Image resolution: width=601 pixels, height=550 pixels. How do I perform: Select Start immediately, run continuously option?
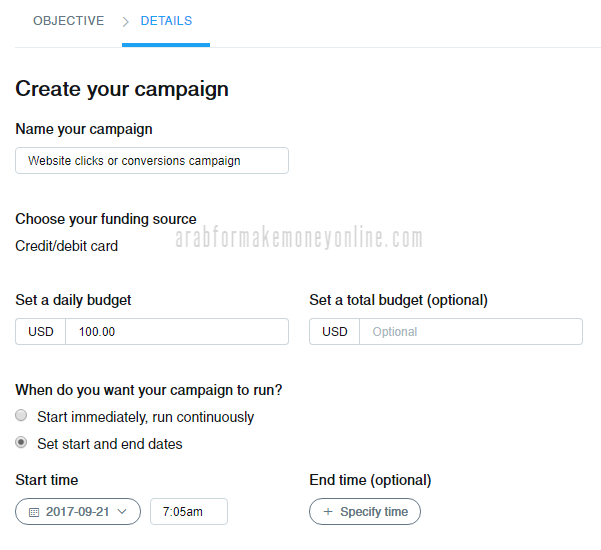pos(21,415)
